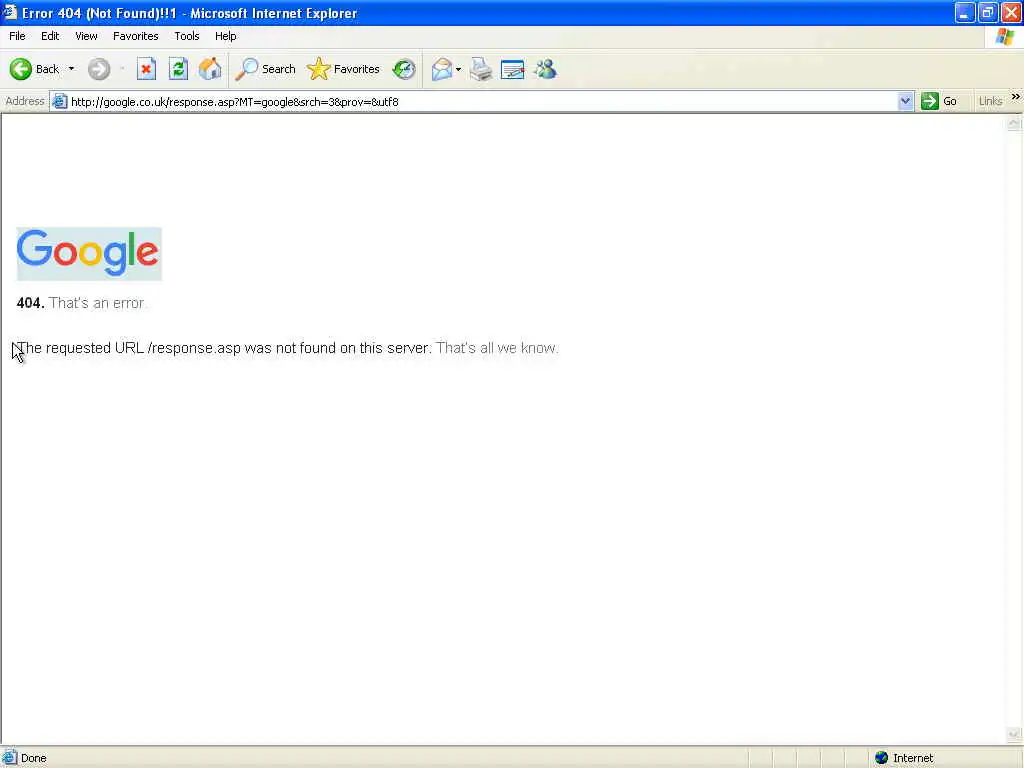The width and height of the screenshot is (1024, 768).
Task: Open the Tools menu
Action: pos(187,36)
